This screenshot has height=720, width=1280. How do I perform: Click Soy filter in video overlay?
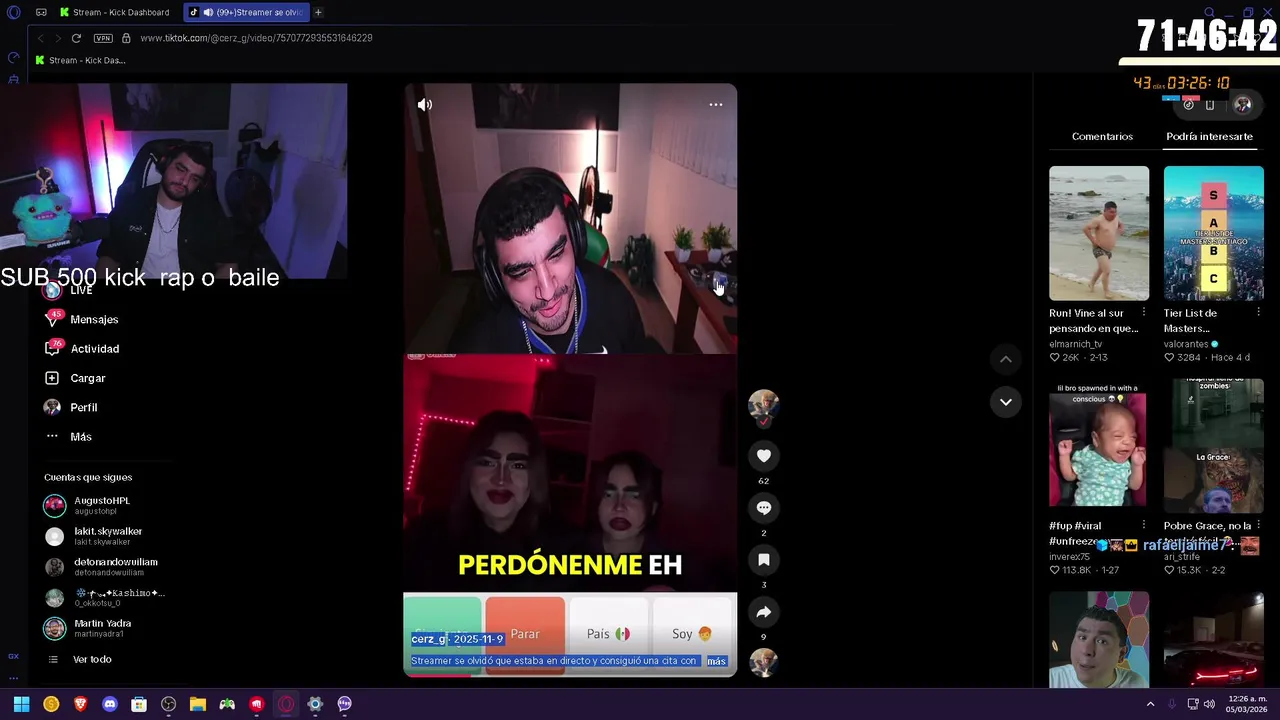[692, 634]
